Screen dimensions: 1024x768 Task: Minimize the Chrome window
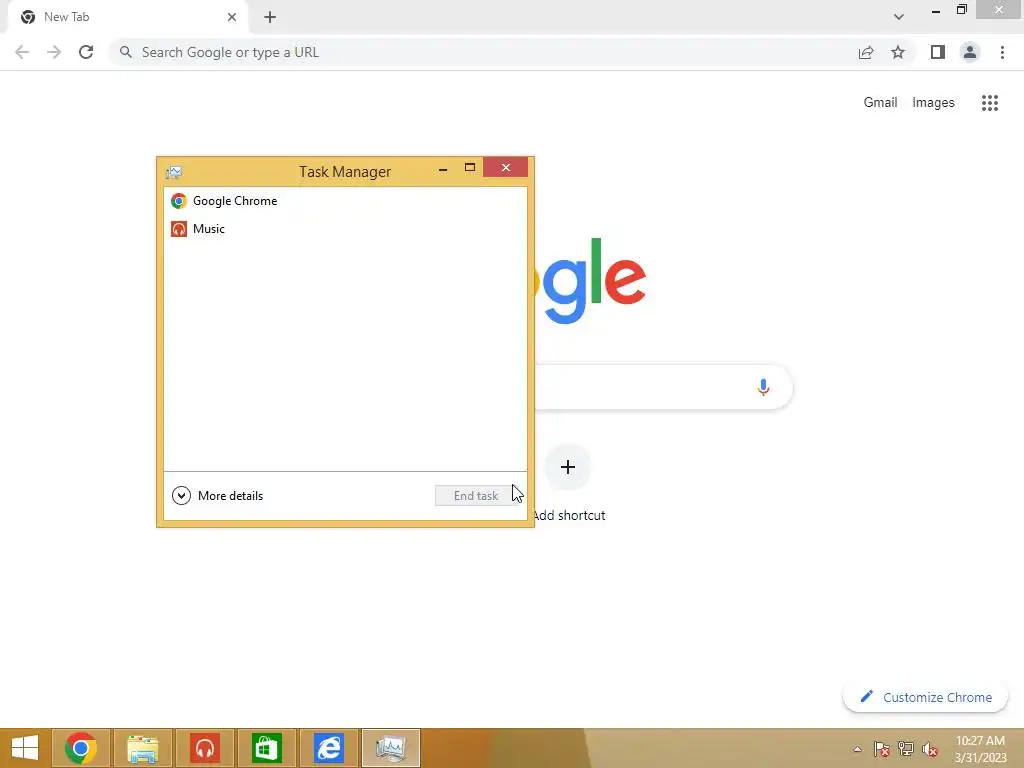click(x=936, y=11)
